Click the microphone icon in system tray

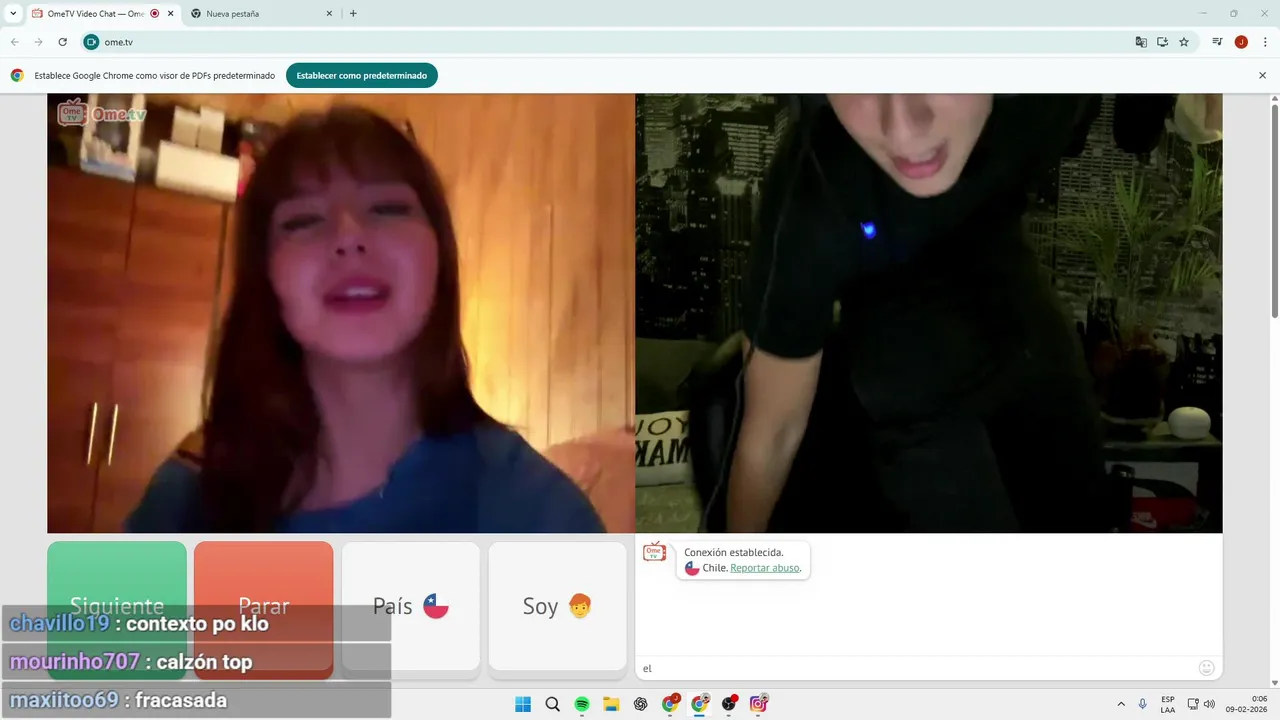point(1143,704)
